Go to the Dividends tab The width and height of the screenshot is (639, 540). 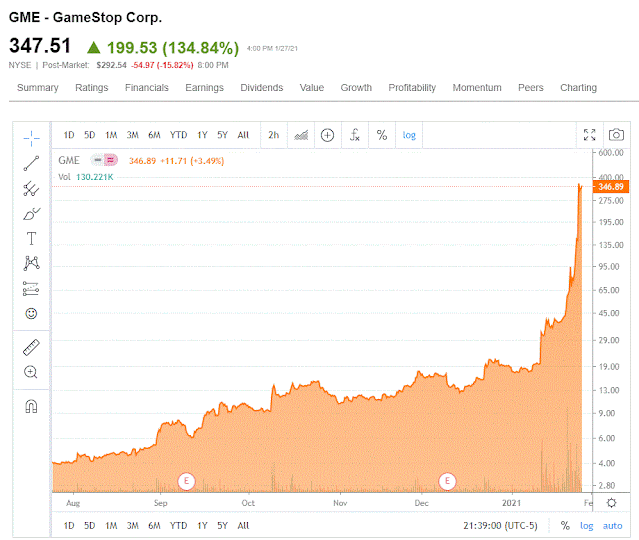click(x=262, y=88)
